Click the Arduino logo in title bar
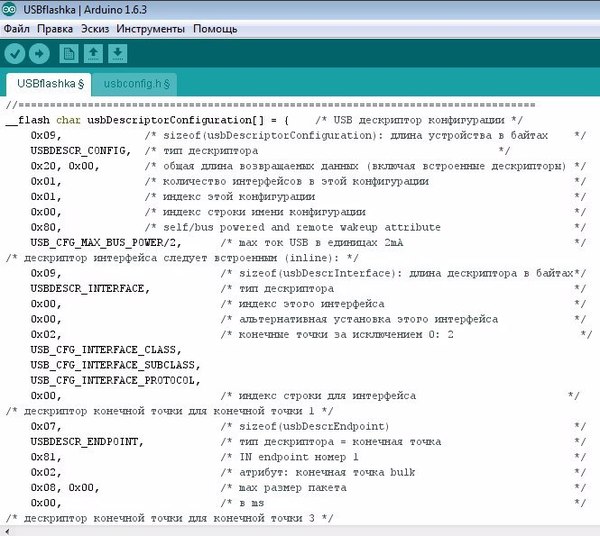 tap(10, 9)
